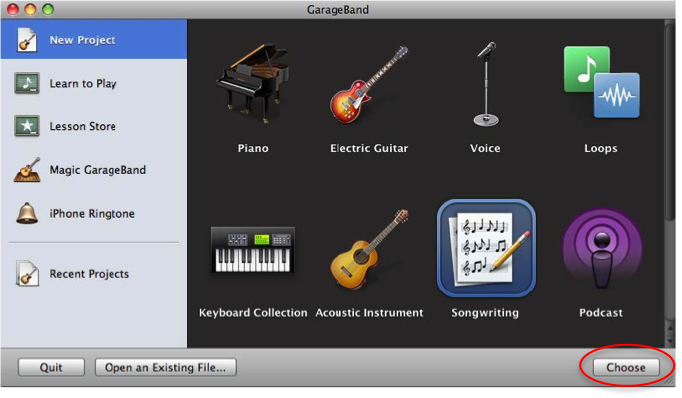Click the Piano label text
Screen dimensions: 682x398
[253, 148]
